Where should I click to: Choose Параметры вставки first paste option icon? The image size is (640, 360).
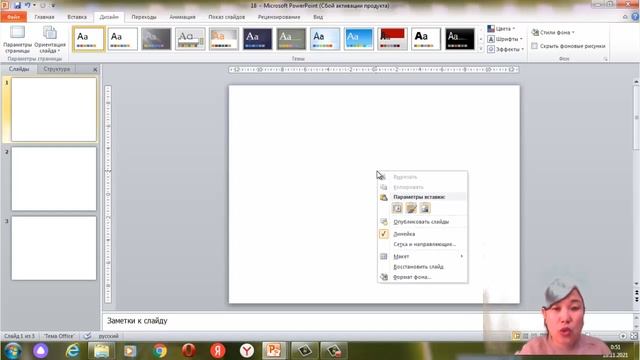[397, 208]
